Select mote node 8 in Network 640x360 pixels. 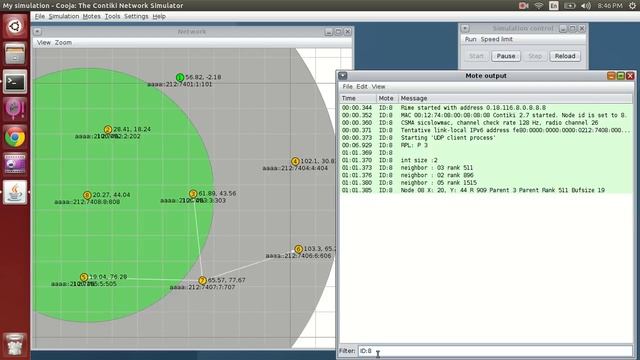(x=87, y=196)
